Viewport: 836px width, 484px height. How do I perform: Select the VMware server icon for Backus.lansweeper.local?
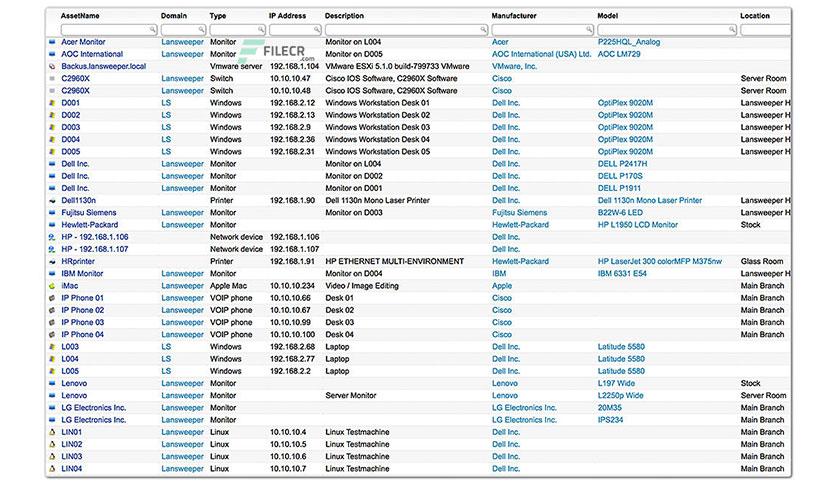pyautogui.click(x=52, y=66)
